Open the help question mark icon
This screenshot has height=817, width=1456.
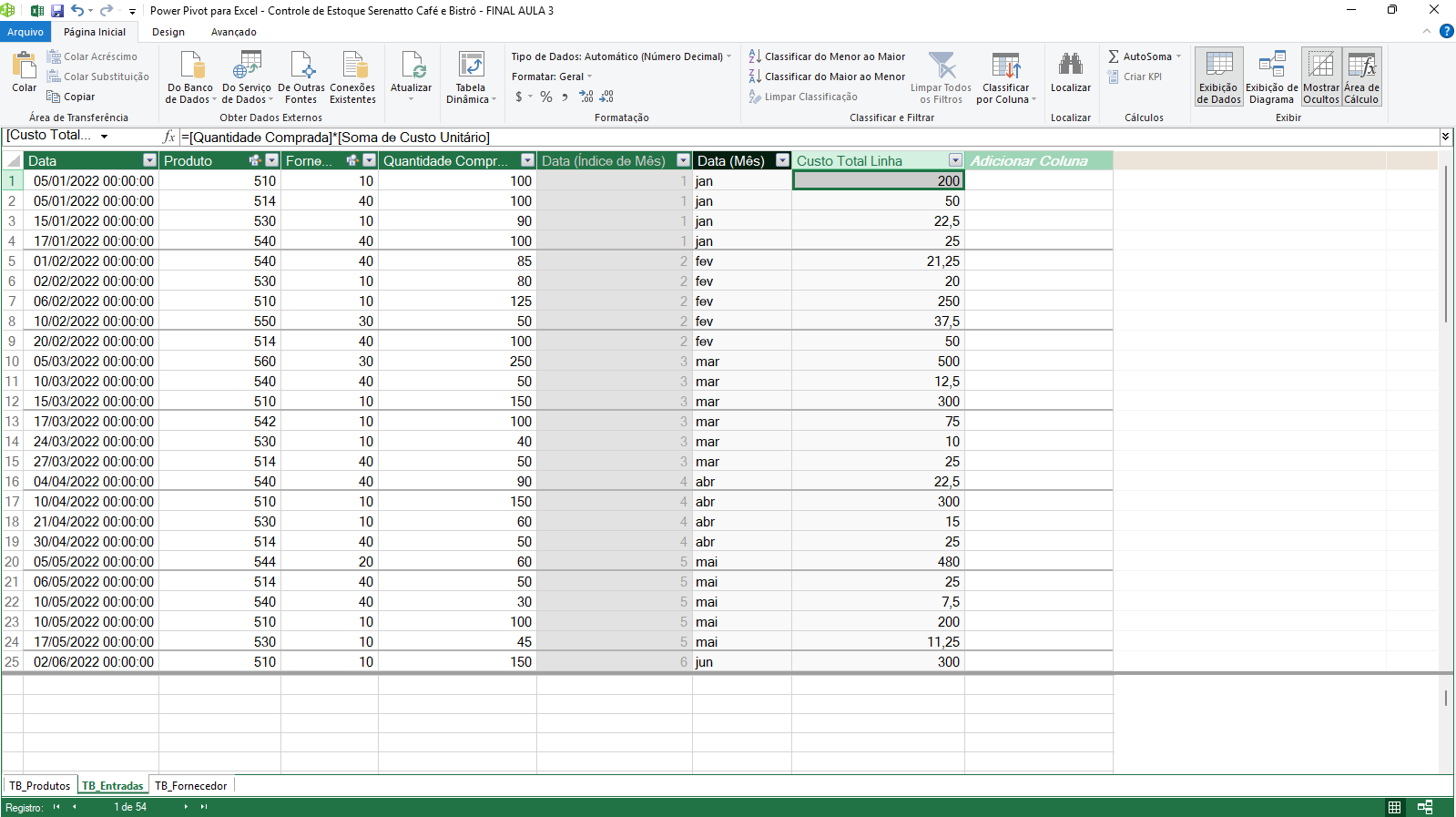pyautogui.click(x=1446, y=31)
